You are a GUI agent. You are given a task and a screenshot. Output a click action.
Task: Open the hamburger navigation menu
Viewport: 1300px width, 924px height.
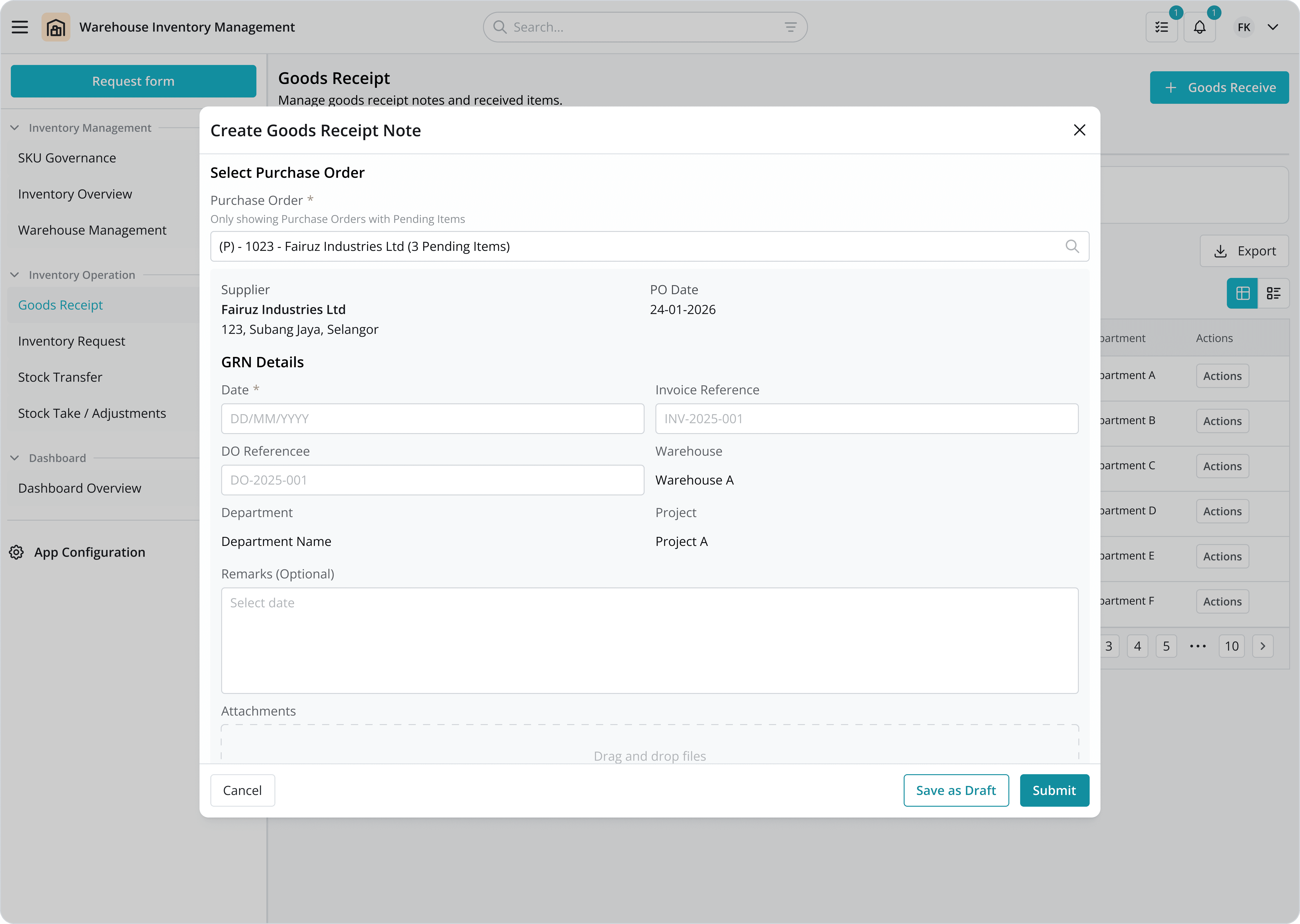pyautogui.click(x=20, y=27)
